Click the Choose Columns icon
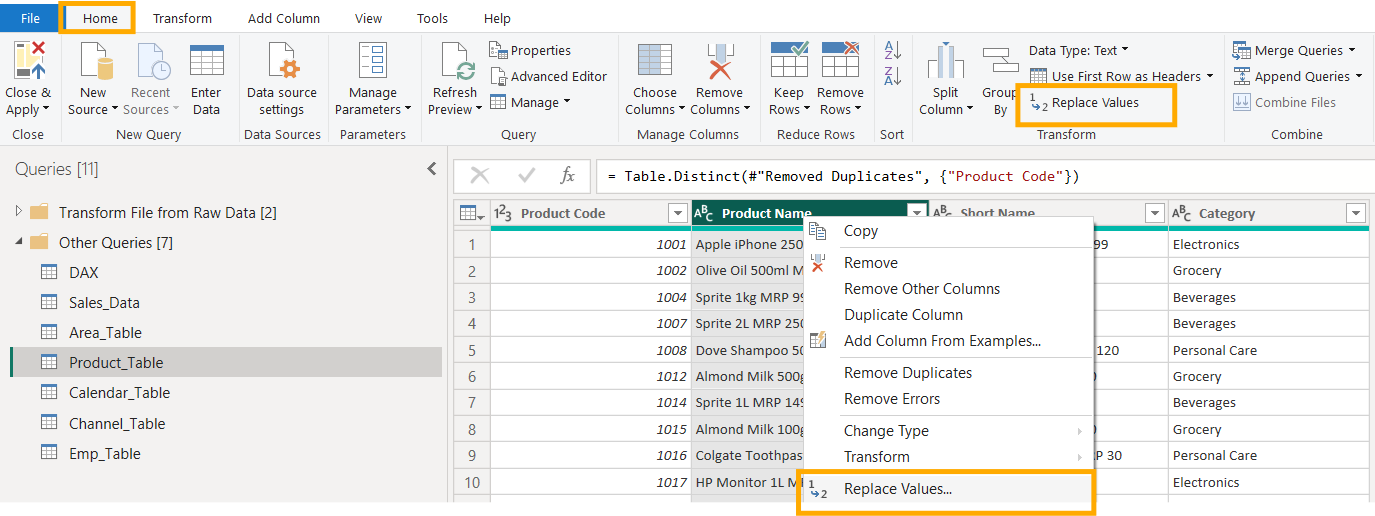 (655, 61)
